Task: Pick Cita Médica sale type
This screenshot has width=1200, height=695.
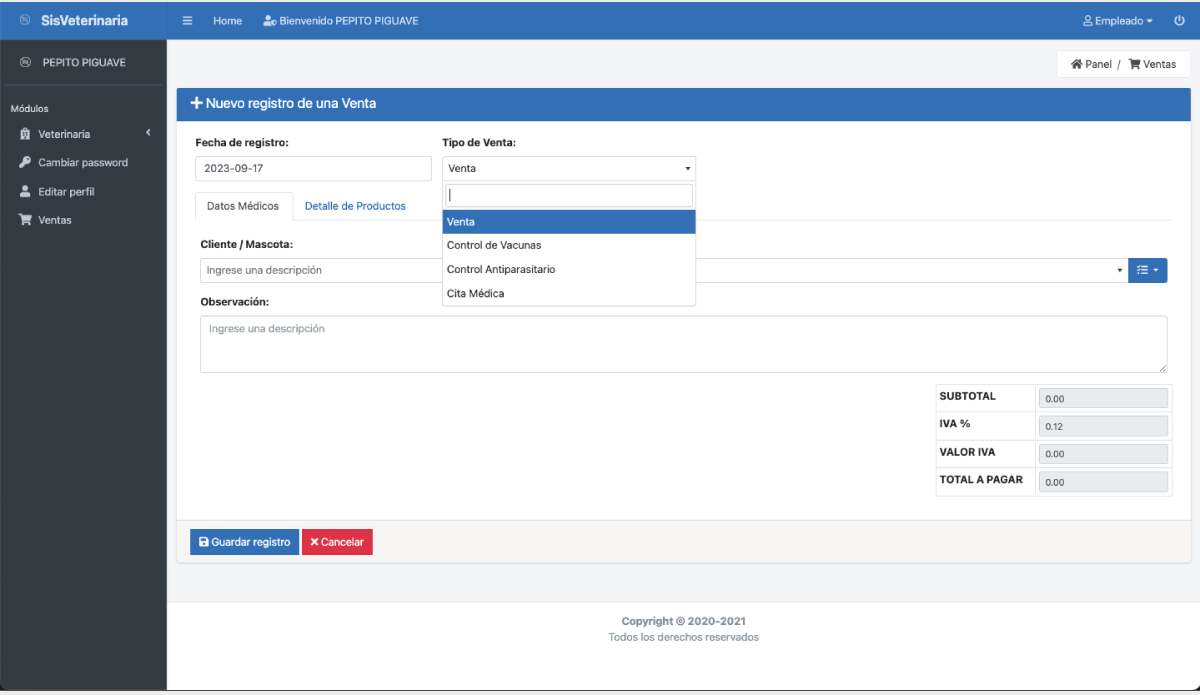Action: point(476,294)
